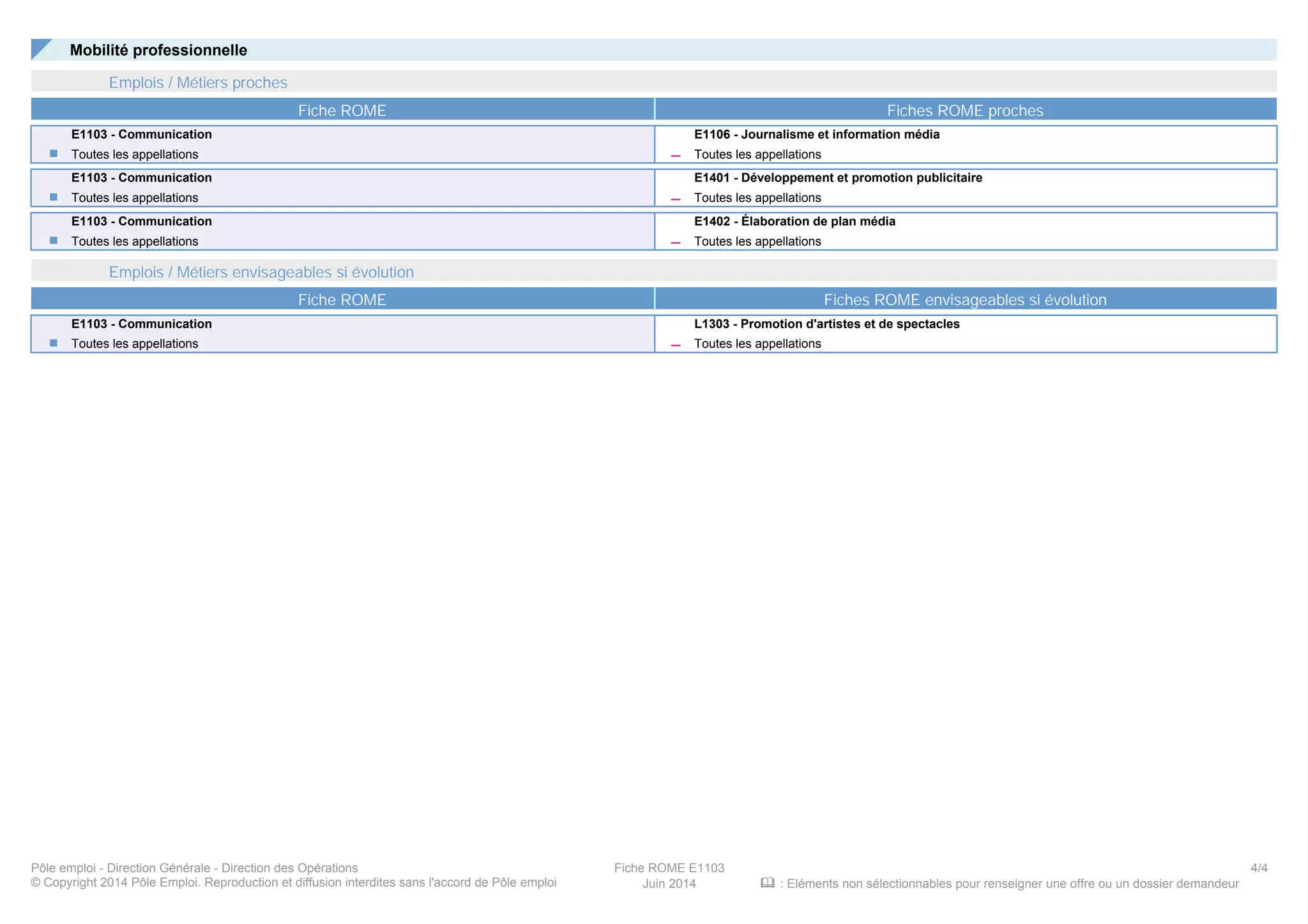Click blue square bullet in L1303 row
1308x924 pixels.
point(54,343)
